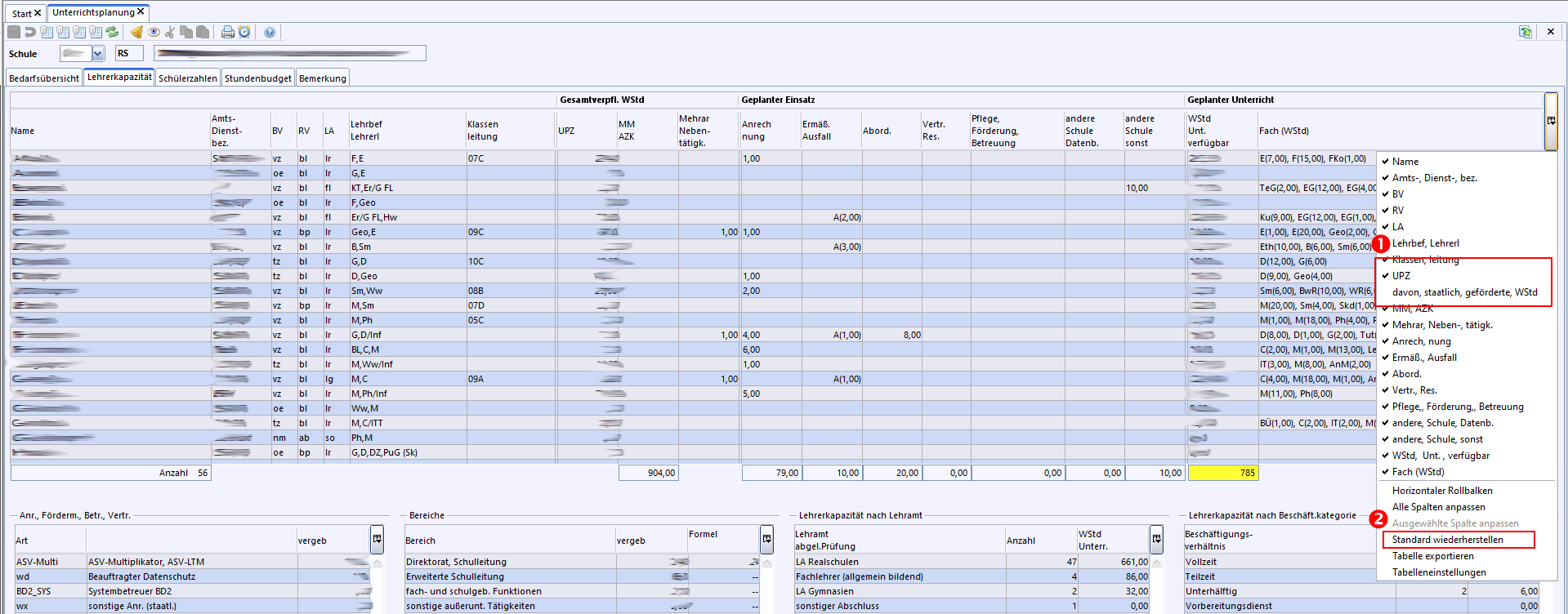
Task: Click the Paste icon before the printer
Action: 203,32
